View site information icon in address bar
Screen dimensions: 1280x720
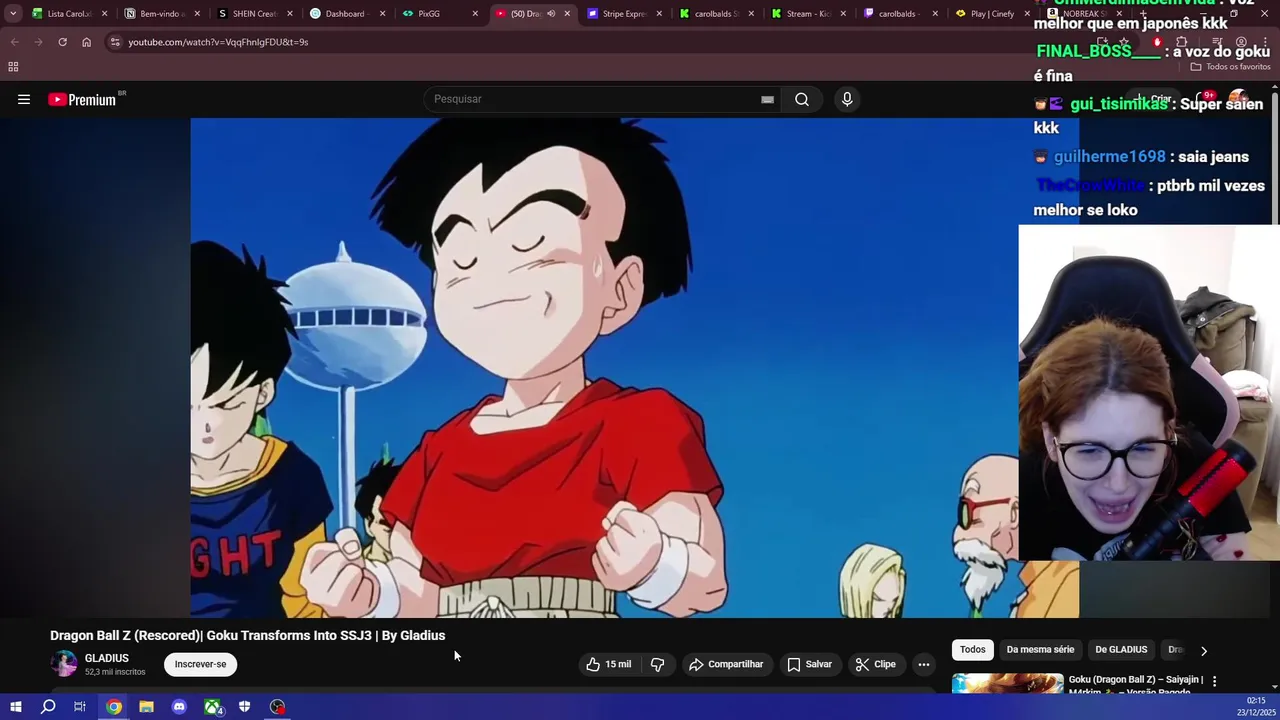pos(115,42)
